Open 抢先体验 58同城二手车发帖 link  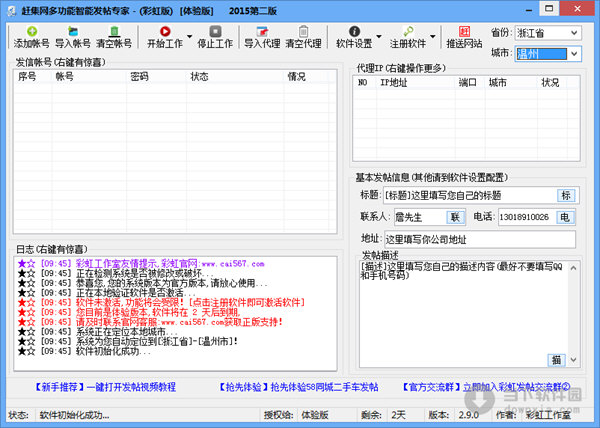[298, 387]
